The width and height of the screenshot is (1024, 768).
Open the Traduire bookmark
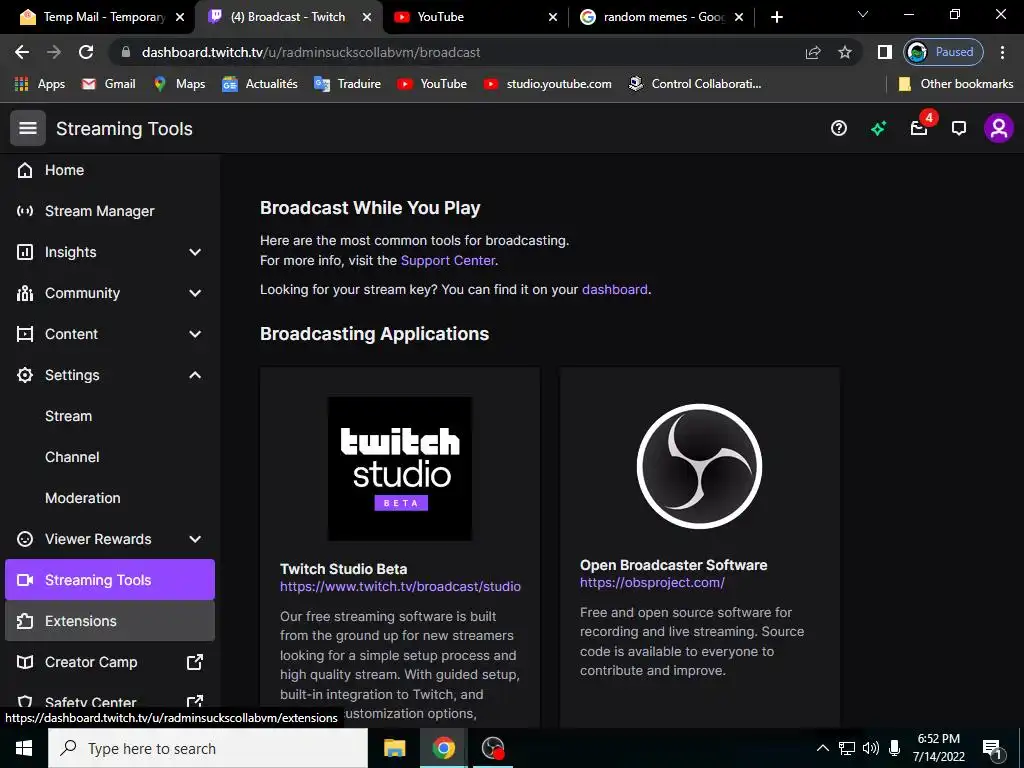347,84
